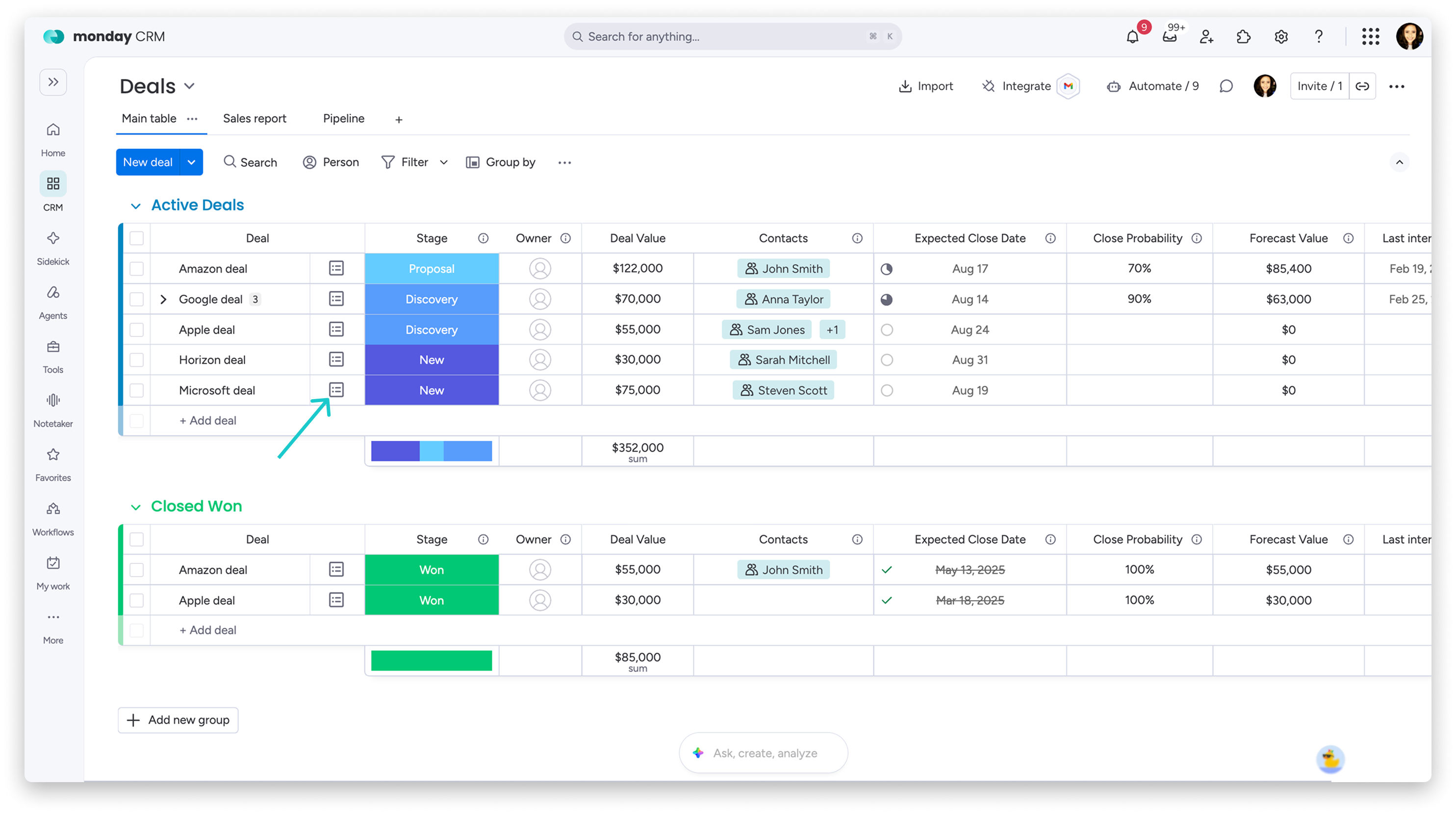1456x814 pixels.
Task: Click the New deal button
Action: [148, 162]
